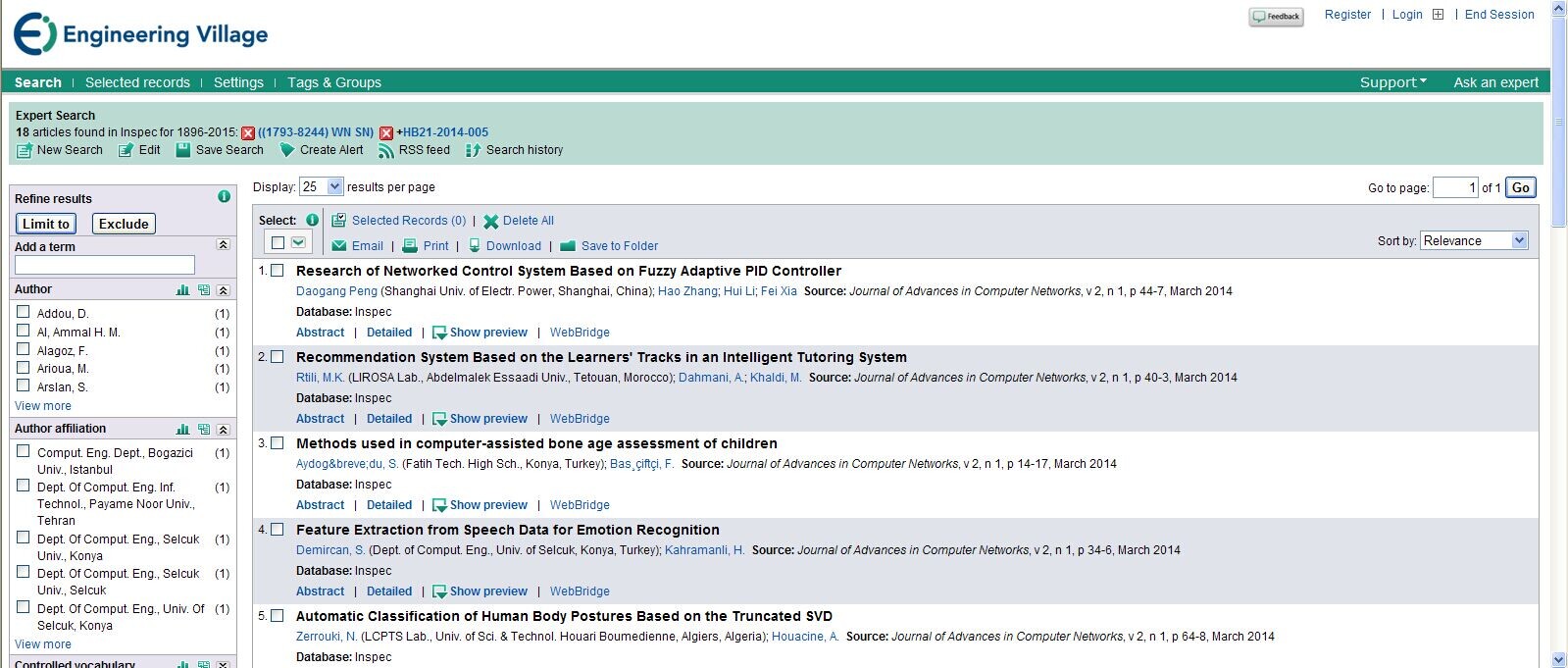Click the Download icon
This screenshot has width=1568, height=668.
click(x=475, y=246)
